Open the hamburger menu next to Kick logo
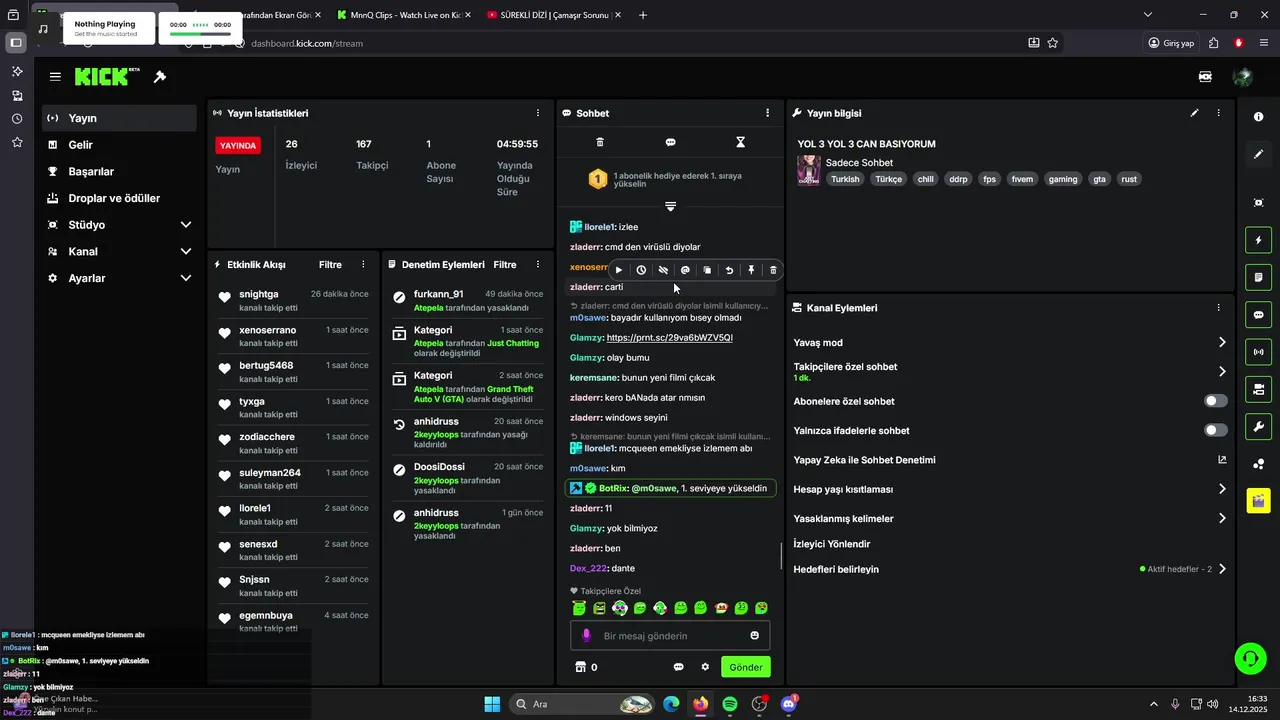The width and height of the screenshot is (1280, 720). coord(55,77)
